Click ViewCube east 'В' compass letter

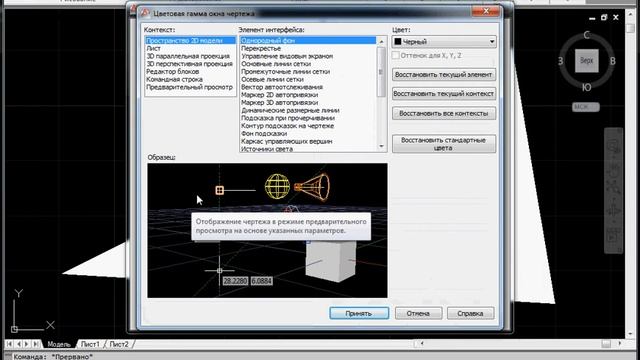(x=613, y=61)
